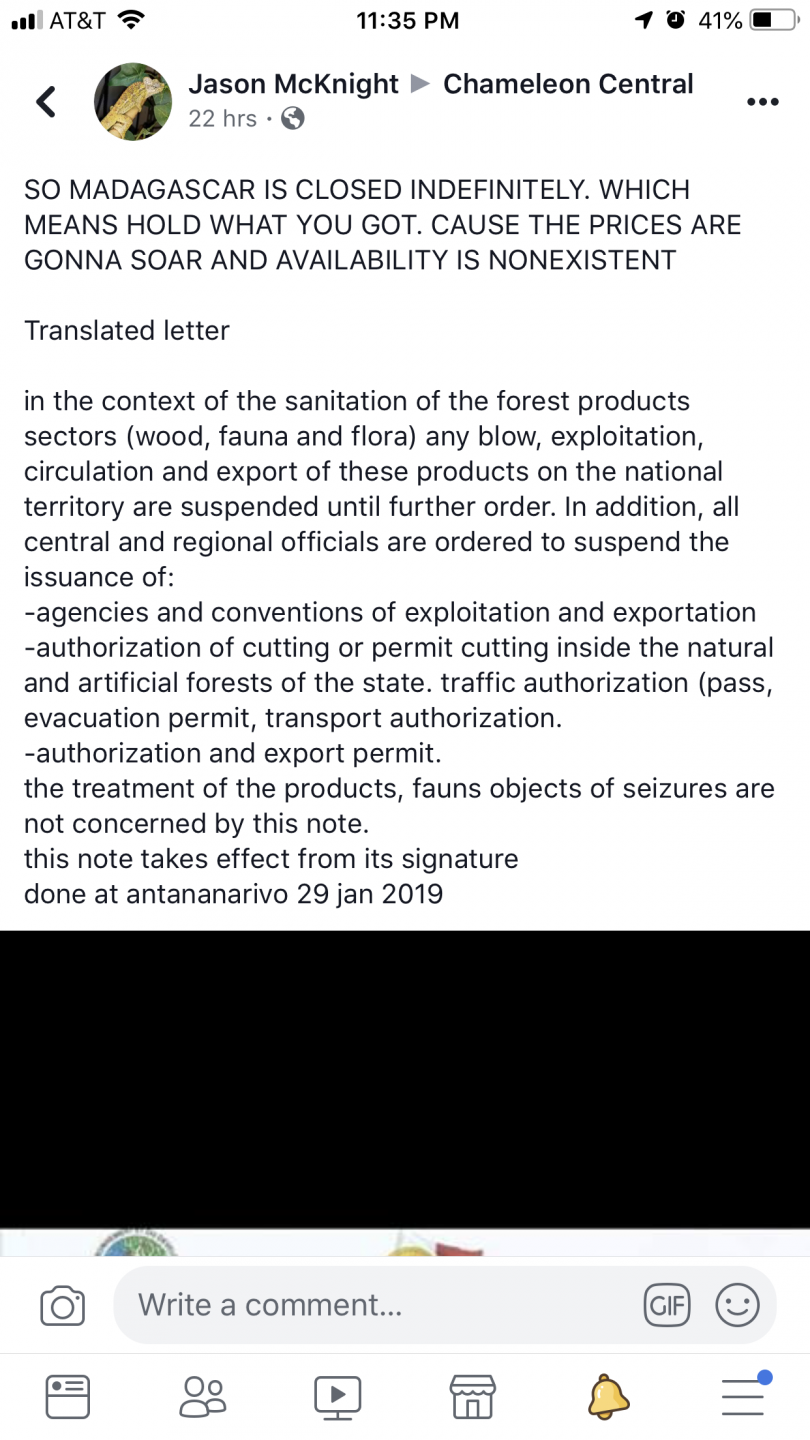Open the Watch video tab

[x=337, y=1396]
